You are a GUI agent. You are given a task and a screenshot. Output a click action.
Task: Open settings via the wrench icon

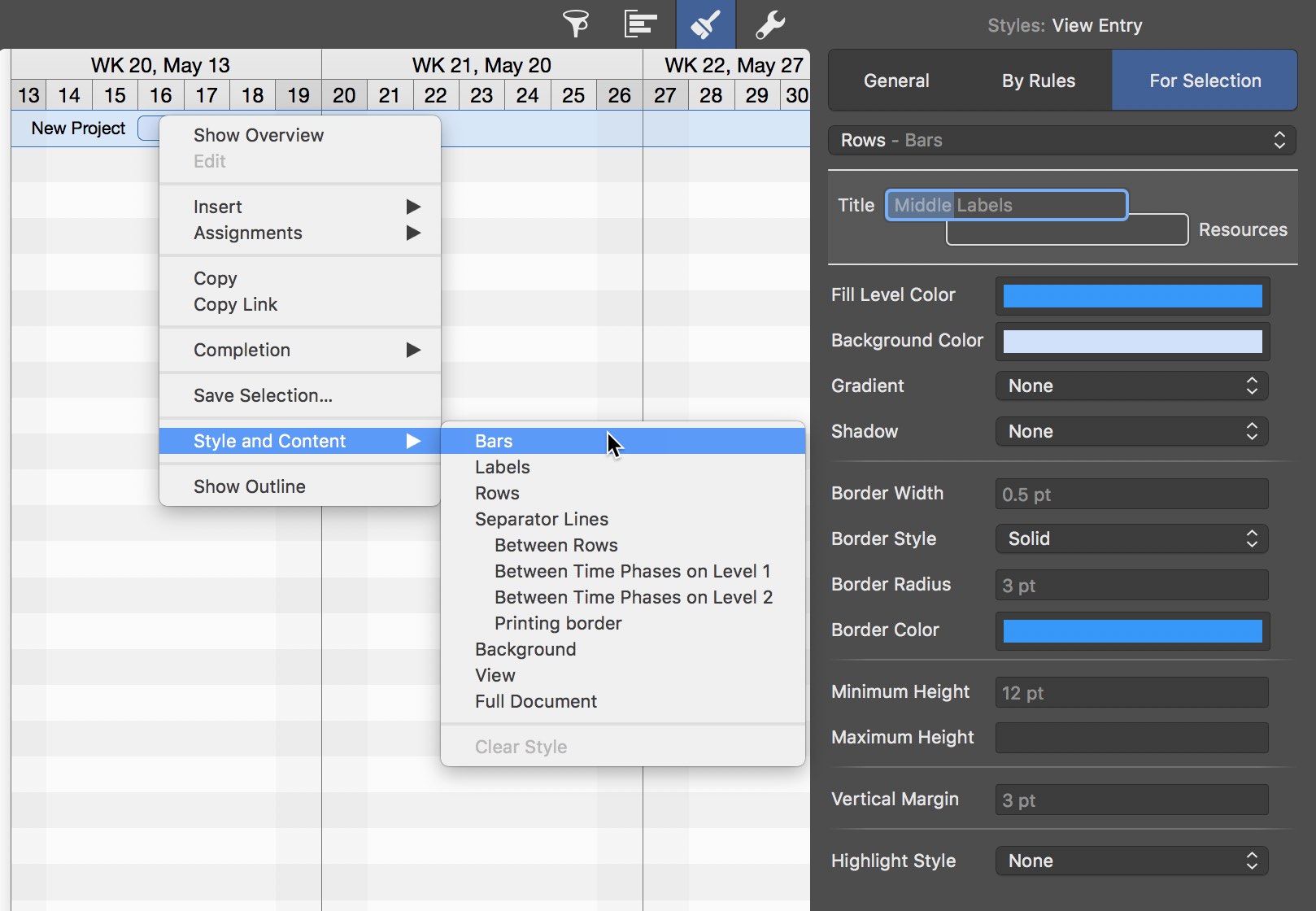coord(769,24)
